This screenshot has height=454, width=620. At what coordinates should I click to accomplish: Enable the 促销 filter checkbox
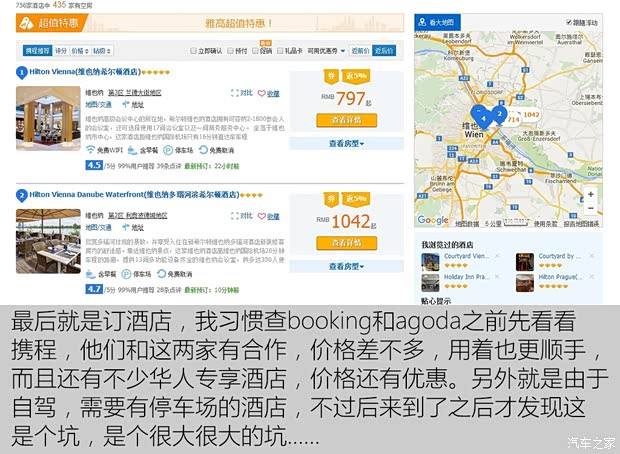255,51
